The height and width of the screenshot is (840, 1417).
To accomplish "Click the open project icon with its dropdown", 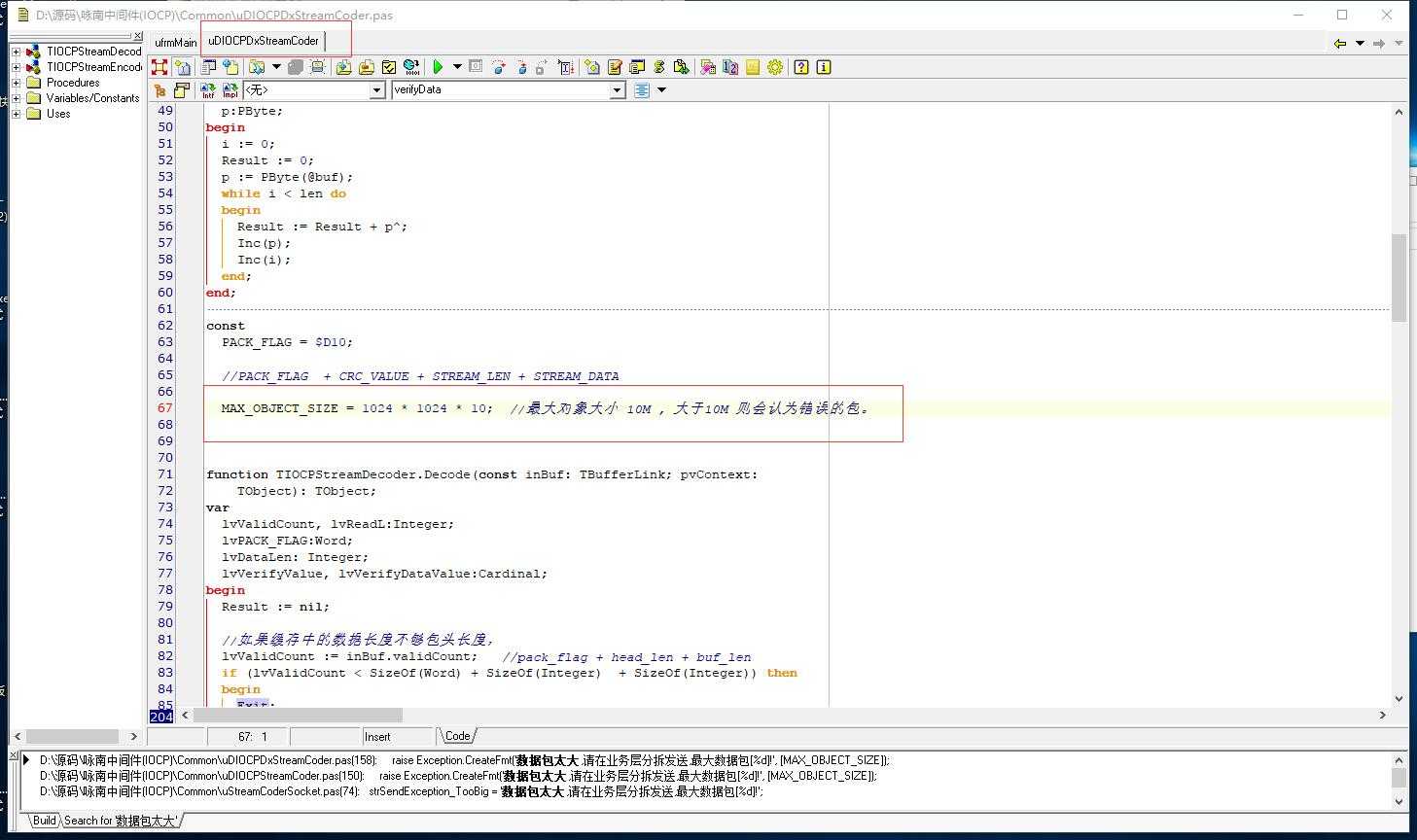I will (x=257, y=67).
